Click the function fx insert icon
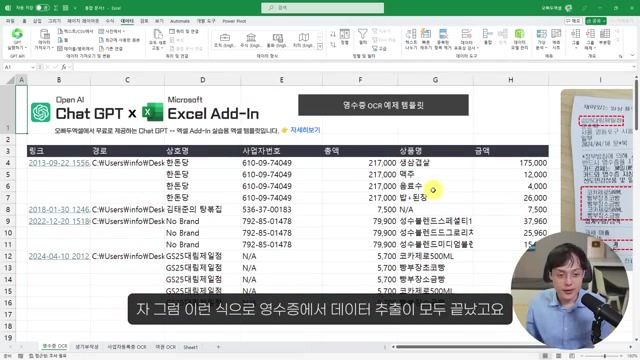This screenshot has height=360, width=640. pos(64,67)
